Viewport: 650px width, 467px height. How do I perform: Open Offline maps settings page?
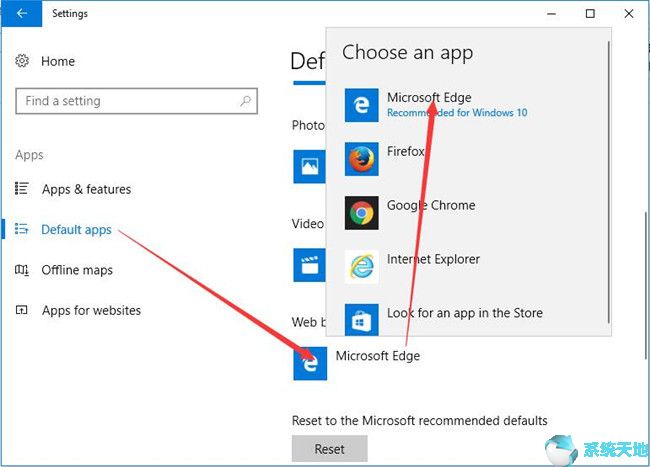[77, 270]
